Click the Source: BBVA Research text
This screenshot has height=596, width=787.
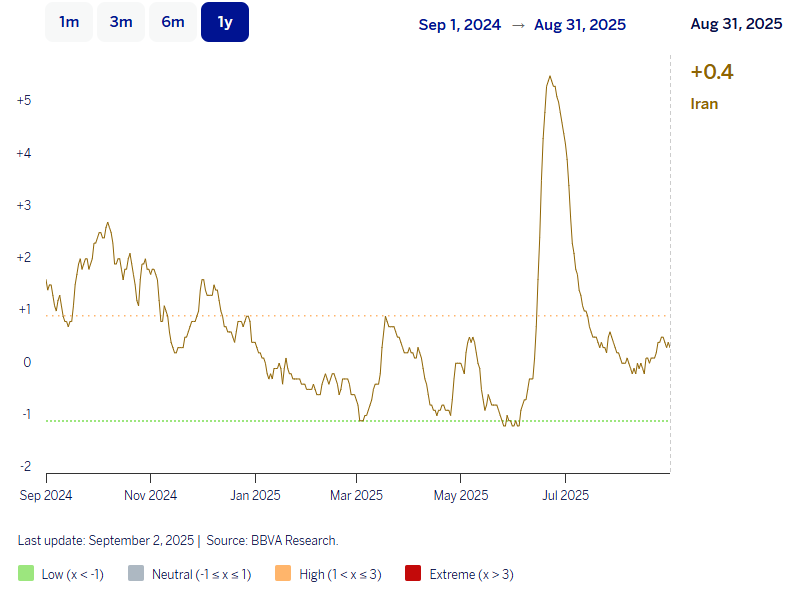[x=272, y=541]
